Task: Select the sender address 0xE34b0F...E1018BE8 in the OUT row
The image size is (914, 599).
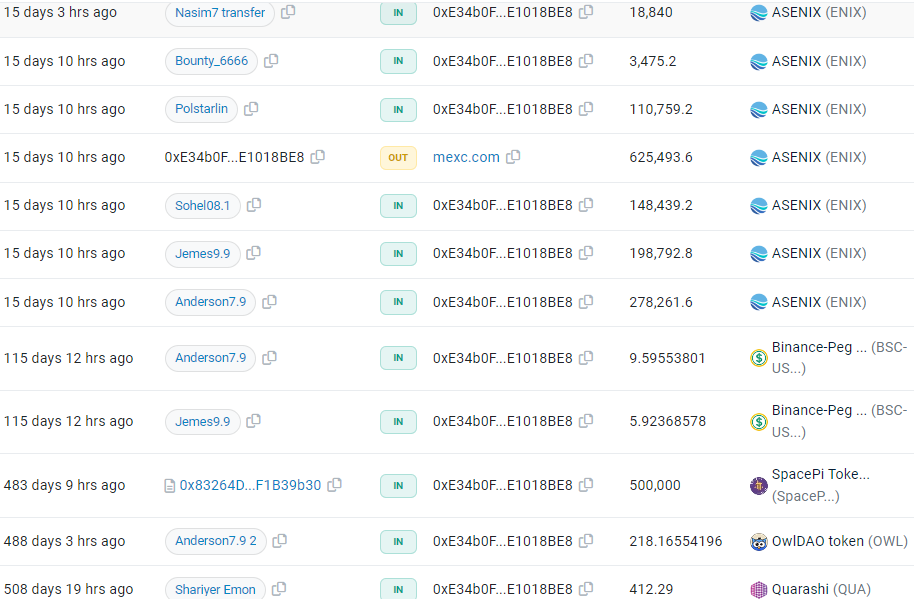Action: point(234,157)
